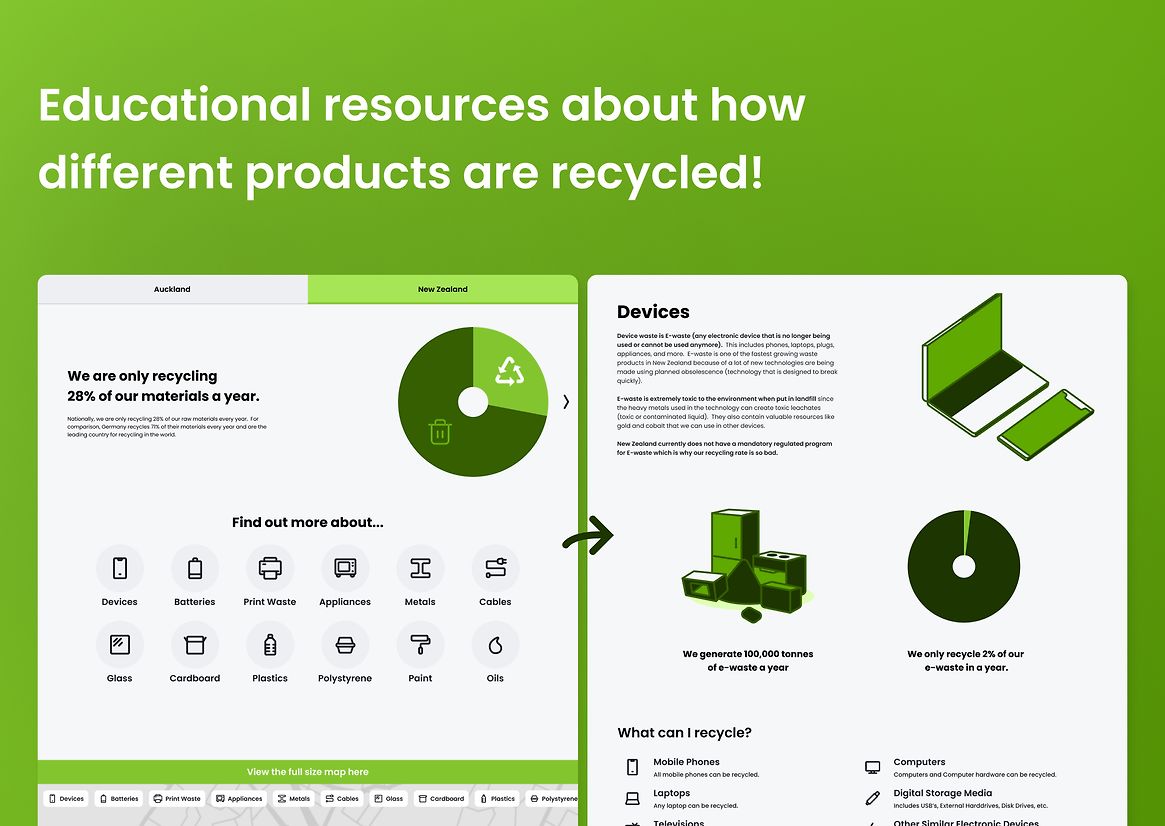Choose the Polystyrene category icon
This screenshot has width=1165, height=826.
[345, 645]
